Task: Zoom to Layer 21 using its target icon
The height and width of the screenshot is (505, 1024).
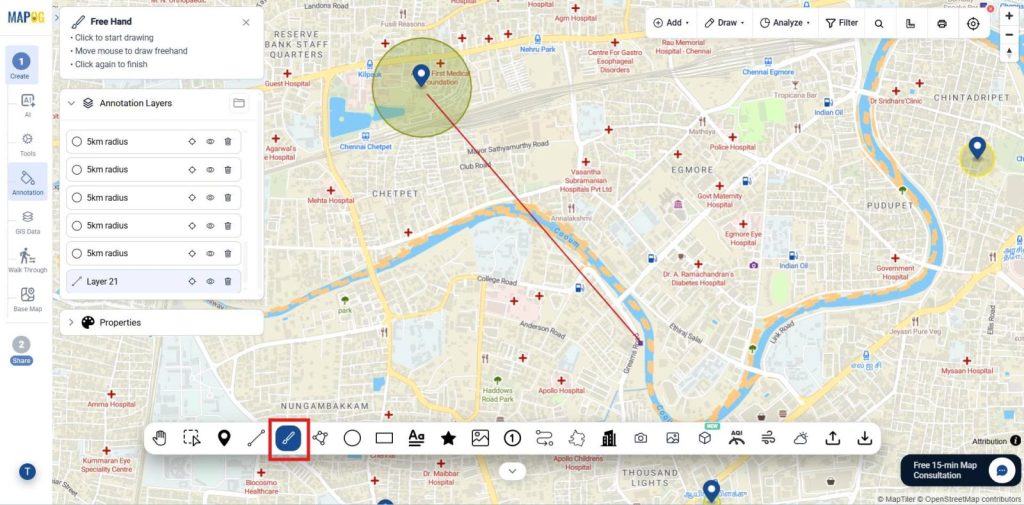Action: [192, 282]
